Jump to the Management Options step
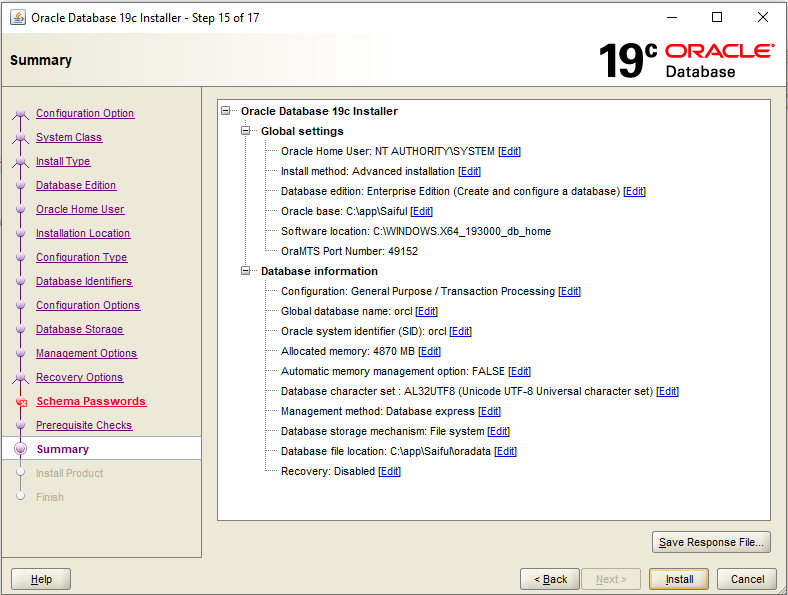This screenshot has height=595, width=788. (86, 353)
